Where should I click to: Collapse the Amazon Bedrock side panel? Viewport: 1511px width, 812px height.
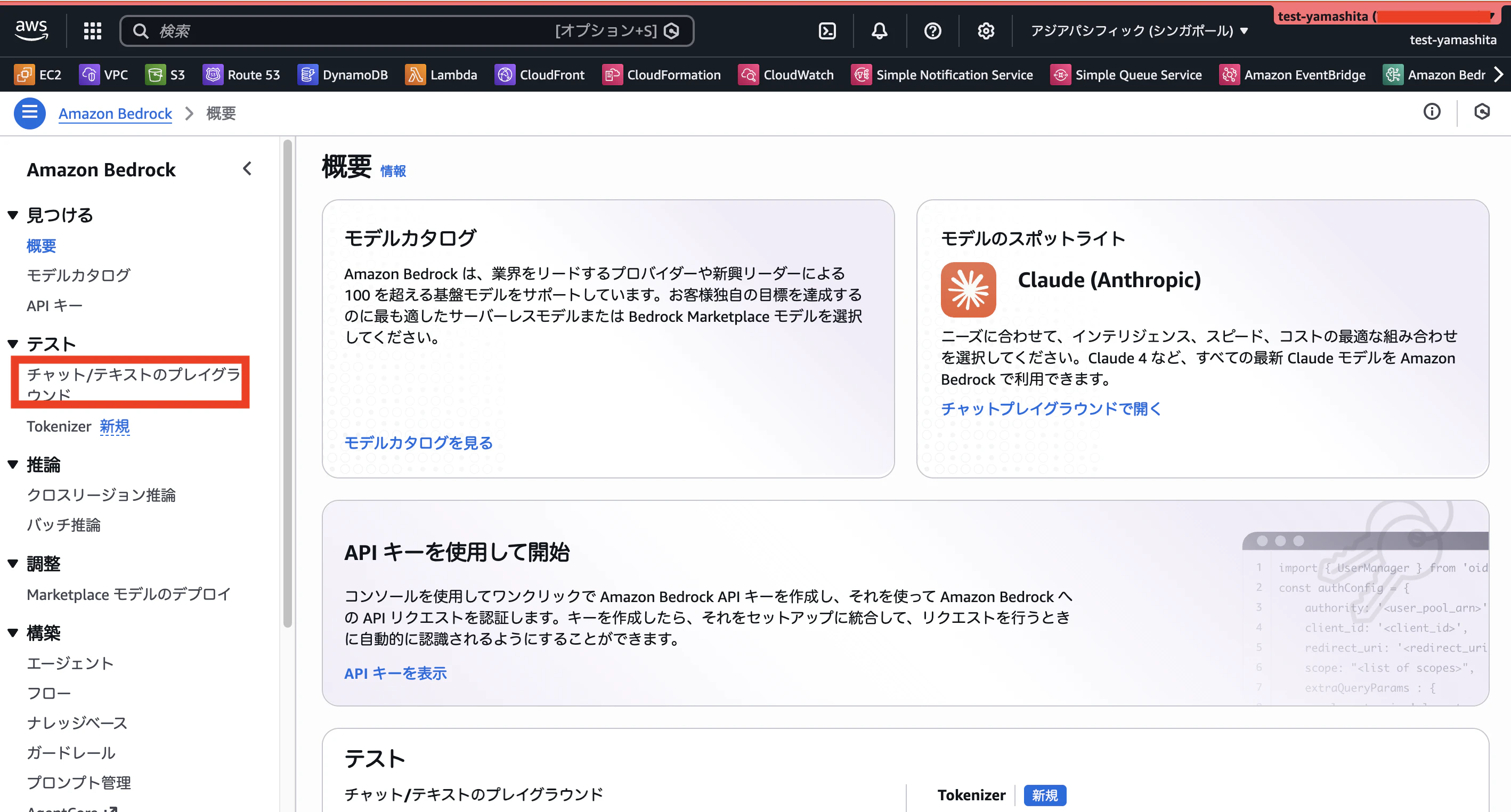pyautogui.click(x=247, y=169)
